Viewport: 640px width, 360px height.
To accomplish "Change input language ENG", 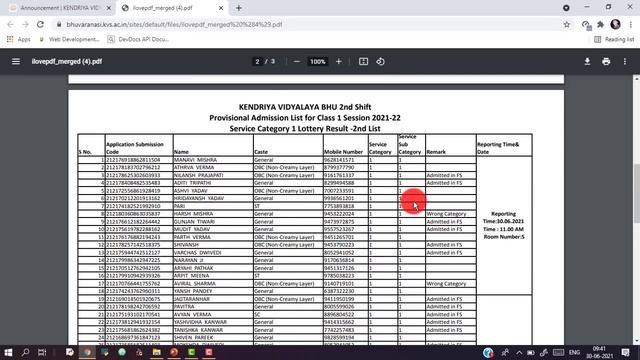I will pos(574,352).
